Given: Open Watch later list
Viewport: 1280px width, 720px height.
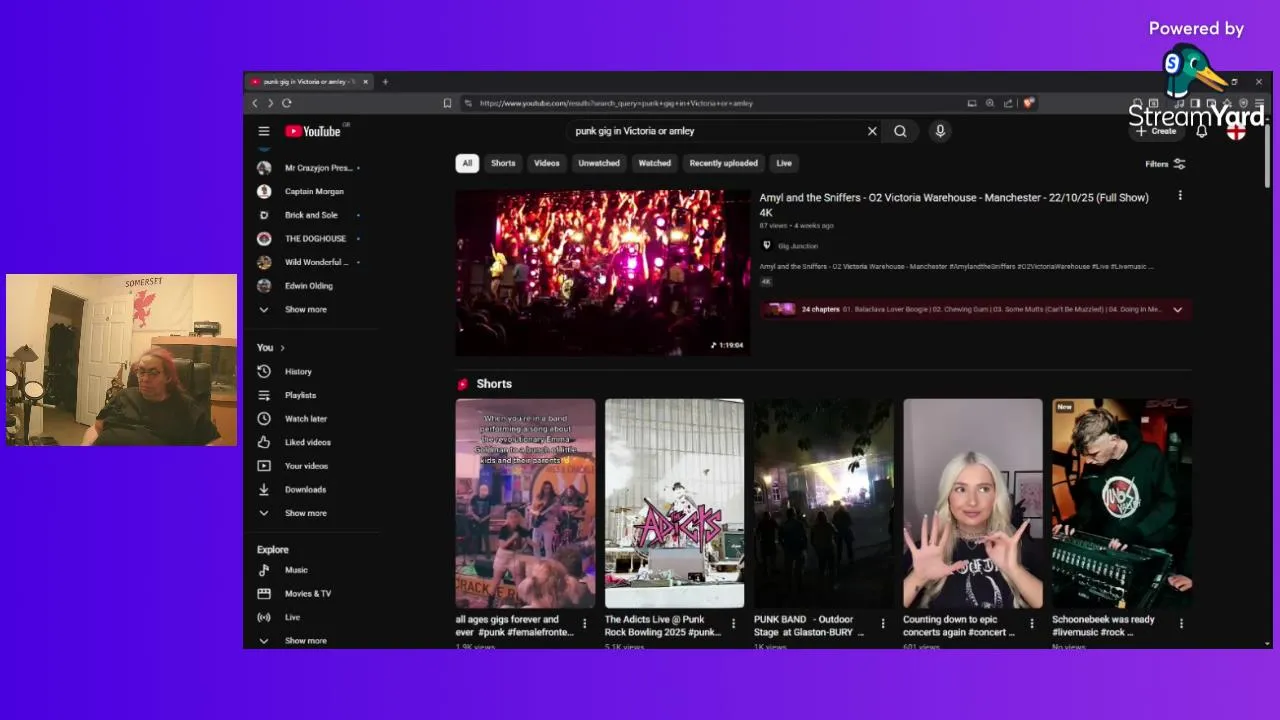Looking at the screenshot, I should pos(305,418).
